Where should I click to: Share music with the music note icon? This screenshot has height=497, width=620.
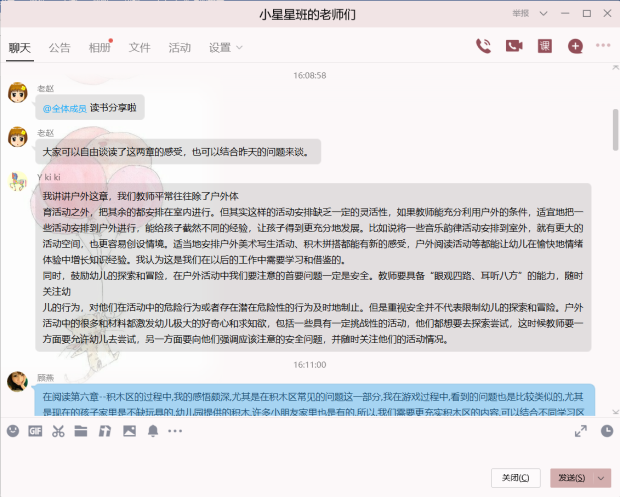104,431
